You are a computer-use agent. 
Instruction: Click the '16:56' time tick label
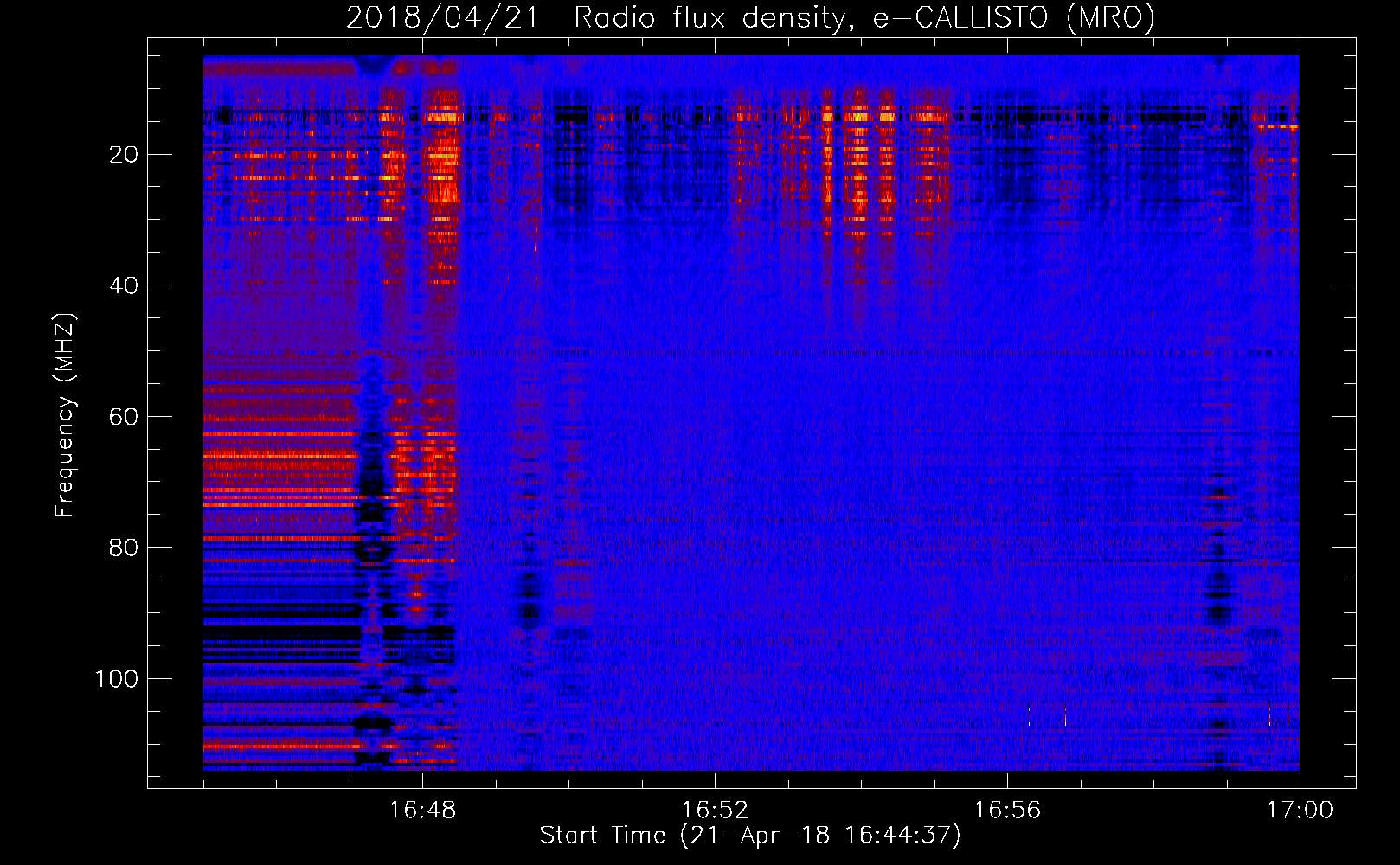coord(1007,810)
